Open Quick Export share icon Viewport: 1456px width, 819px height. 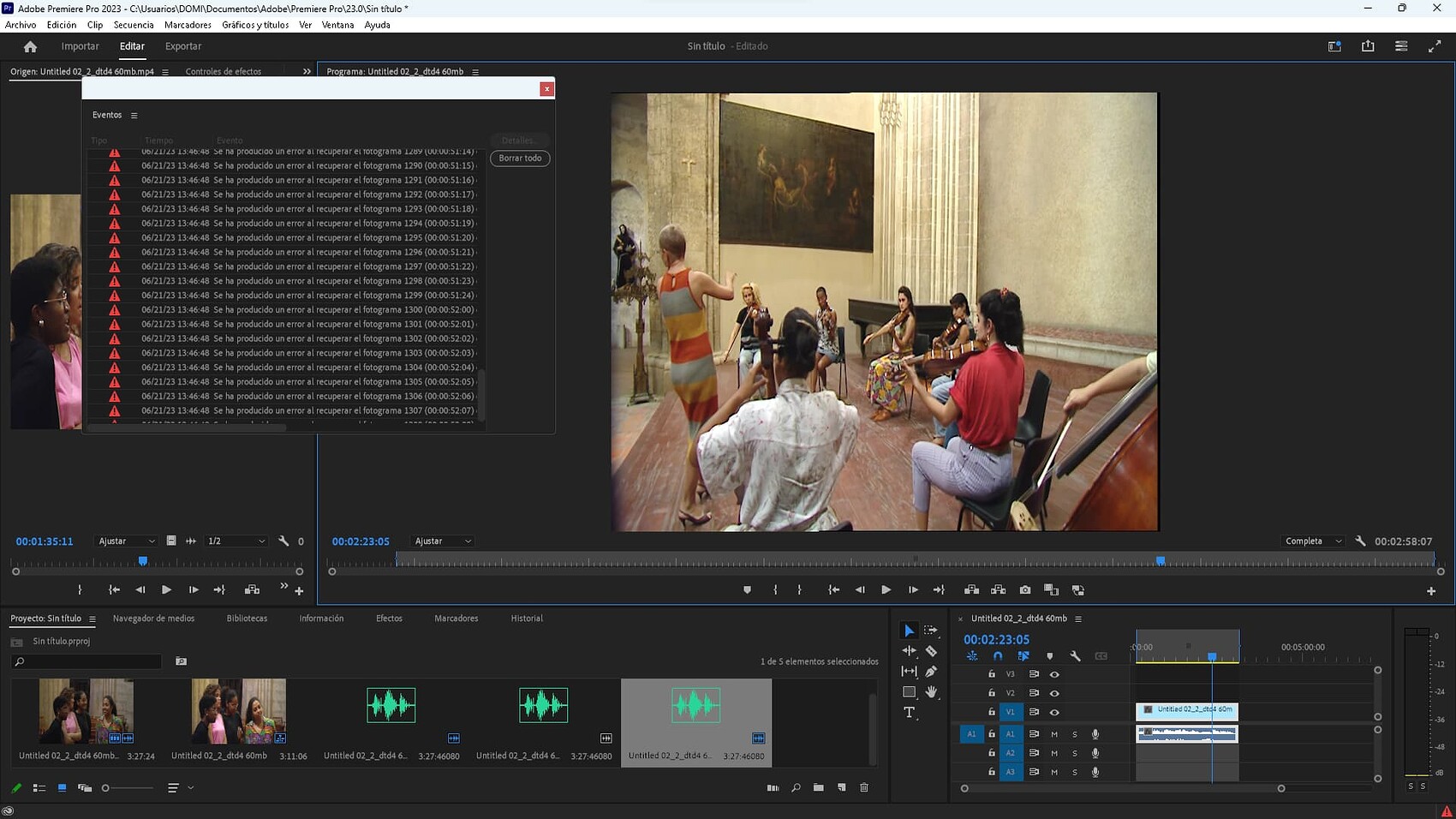point(1368,46)
